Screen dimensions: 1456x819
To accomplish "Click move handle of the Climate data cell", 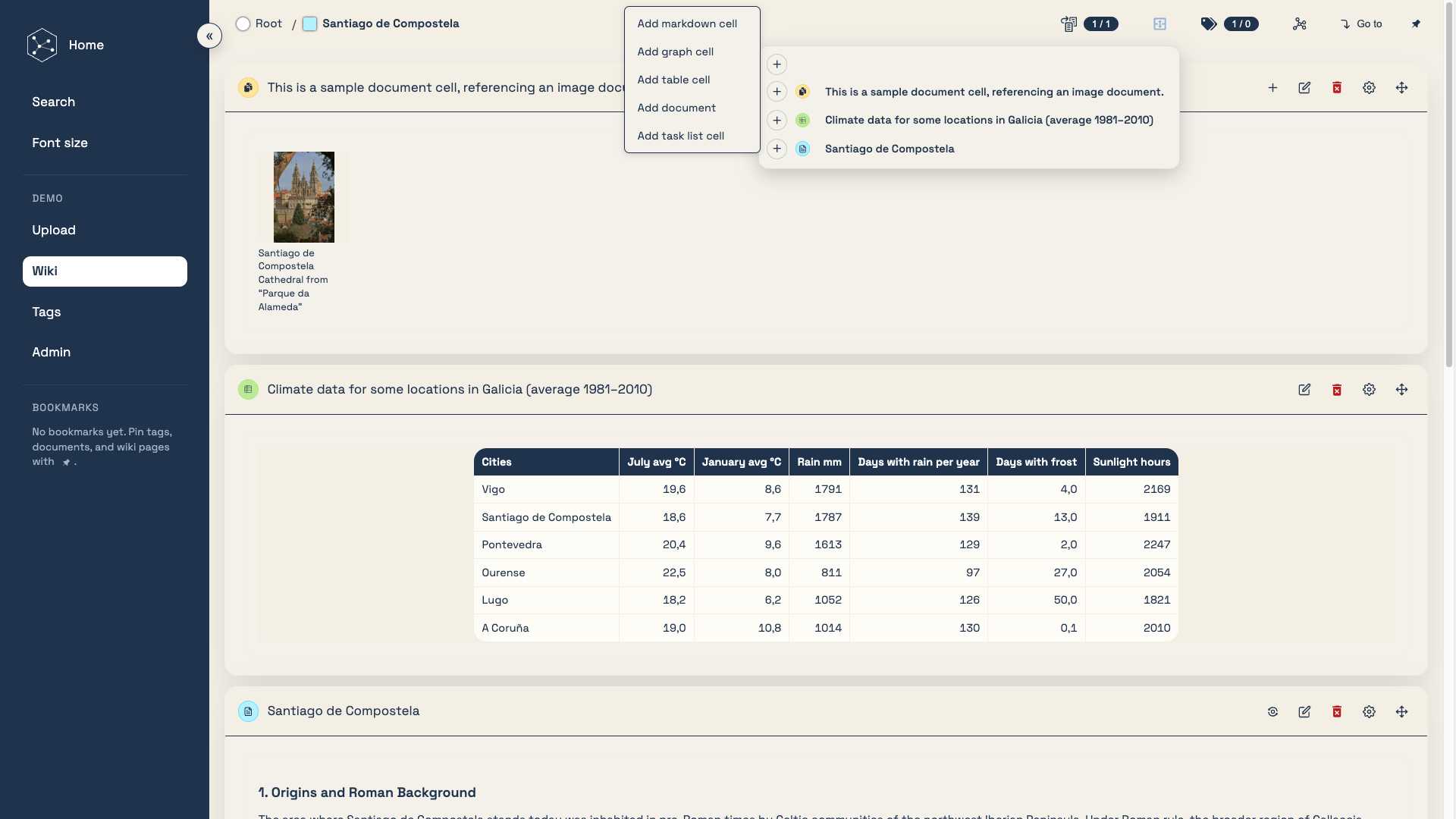I will (1401, 390).
